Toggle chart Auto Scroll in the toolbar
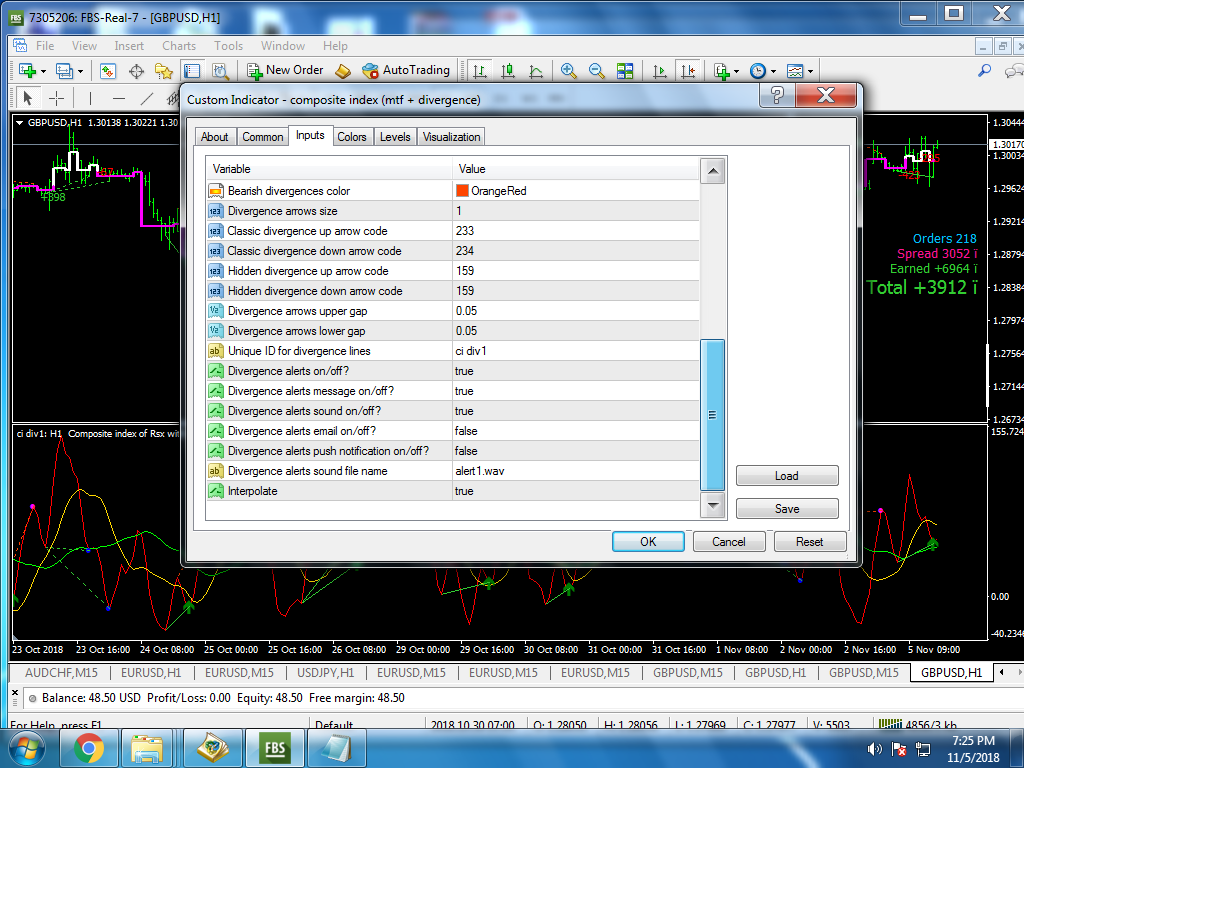 (659, 71)
